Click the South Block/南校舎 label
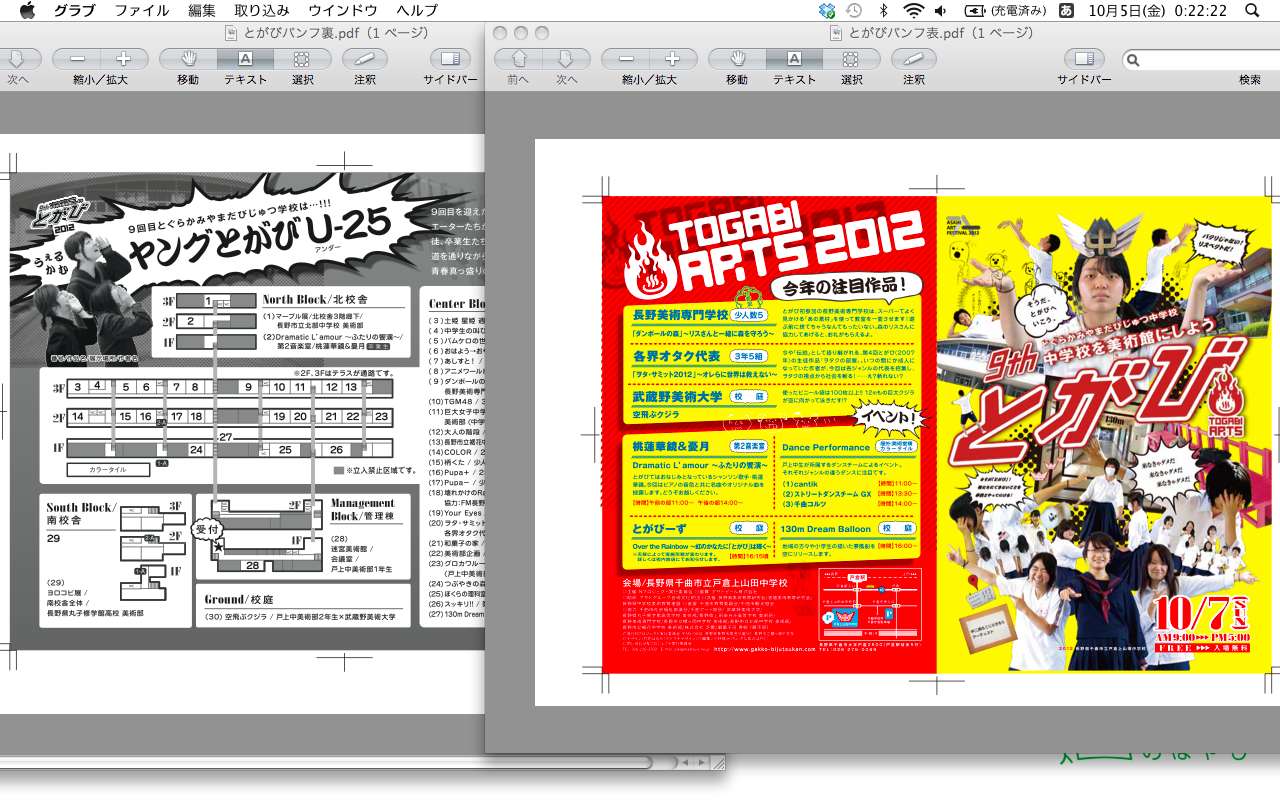This screenshot has height=800, width=1280. (x=80, y=514)
